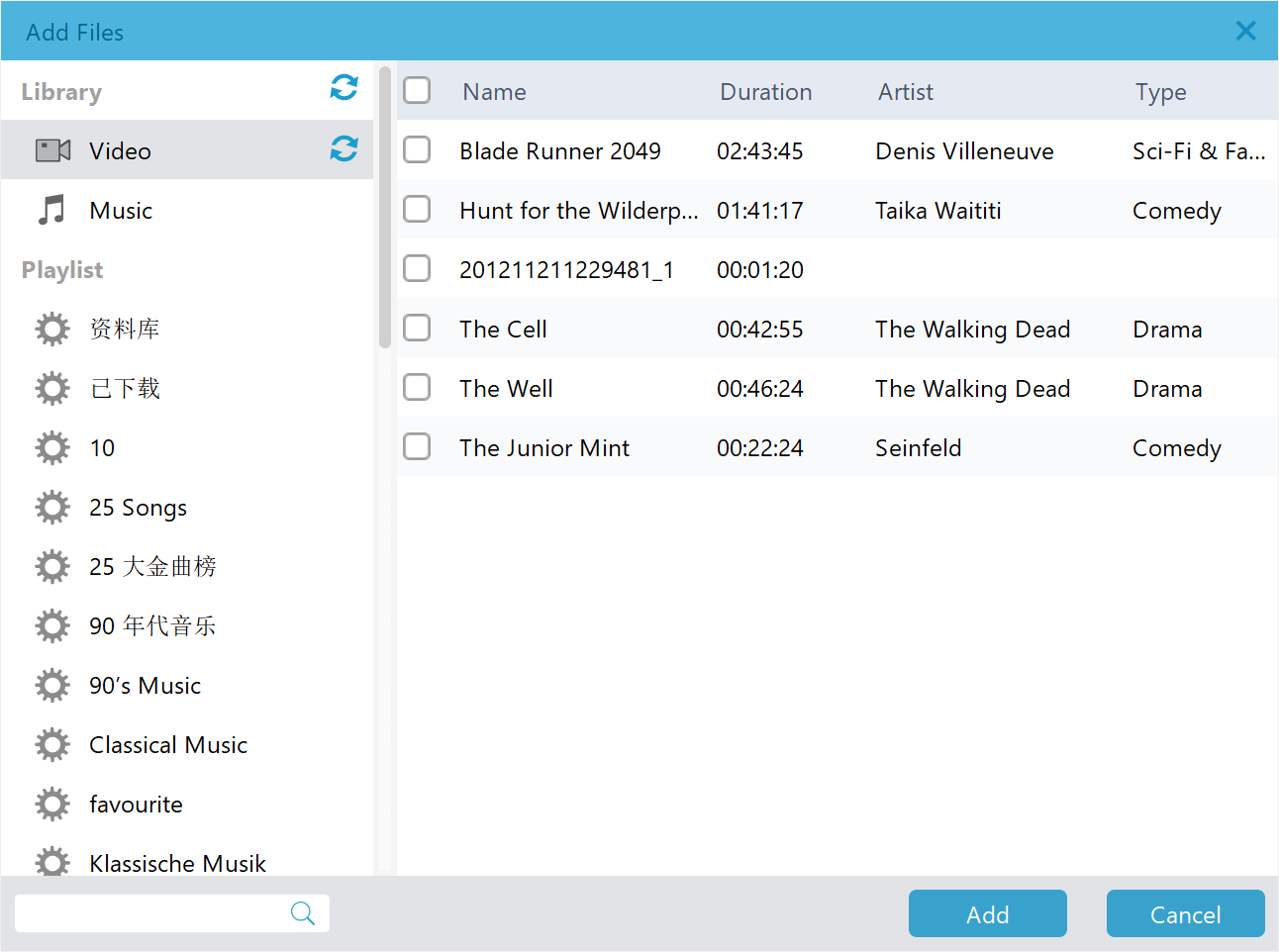Click the Library refresh icon
Screen dimensions: 1279x952
coord(344,88)
